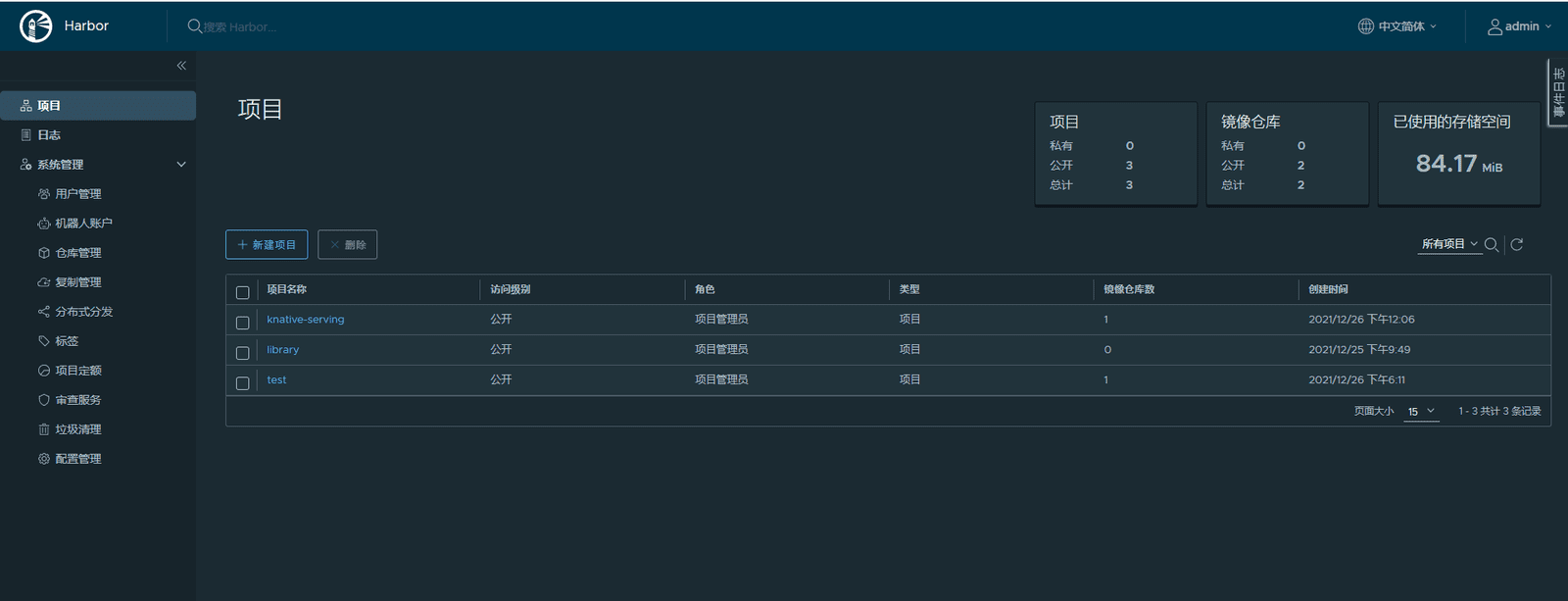Screen dimensions: 1568x601
Task: Open the knative-serving project link
Action: 306,320
